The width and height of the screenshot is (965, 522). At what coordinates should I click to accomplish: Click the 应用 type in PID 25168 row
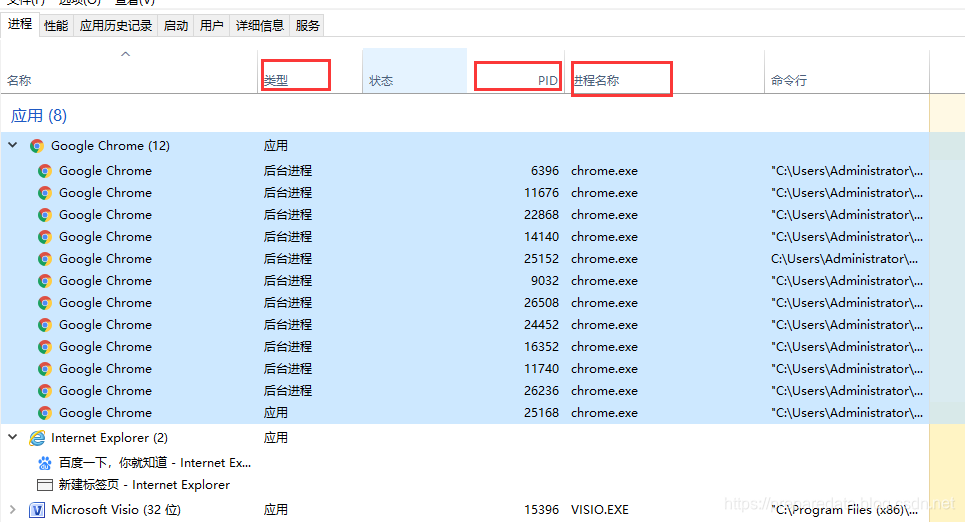tap(276, 413)
